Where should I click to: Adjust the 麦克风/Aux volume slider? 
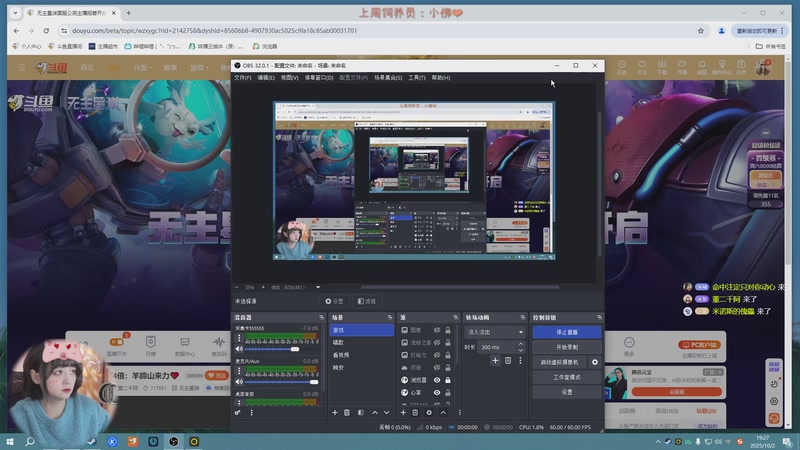(x=281, y=382)
